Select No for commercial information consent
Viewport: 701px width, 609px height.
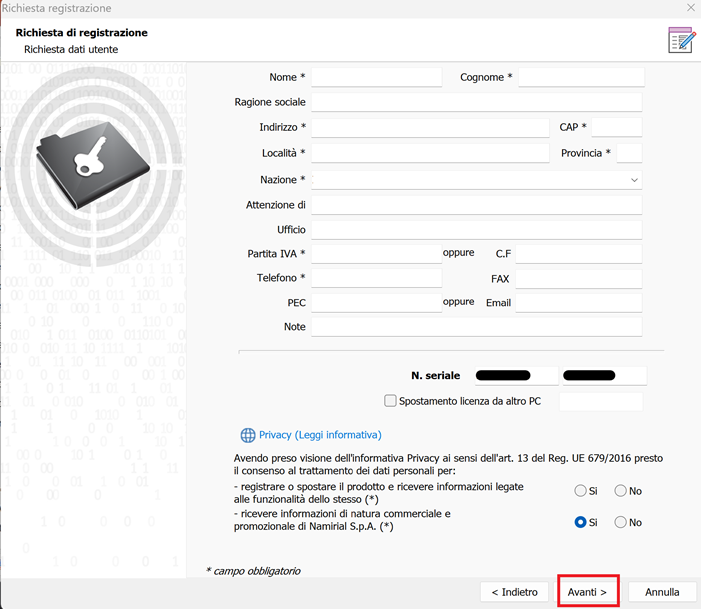coord(620,522)
